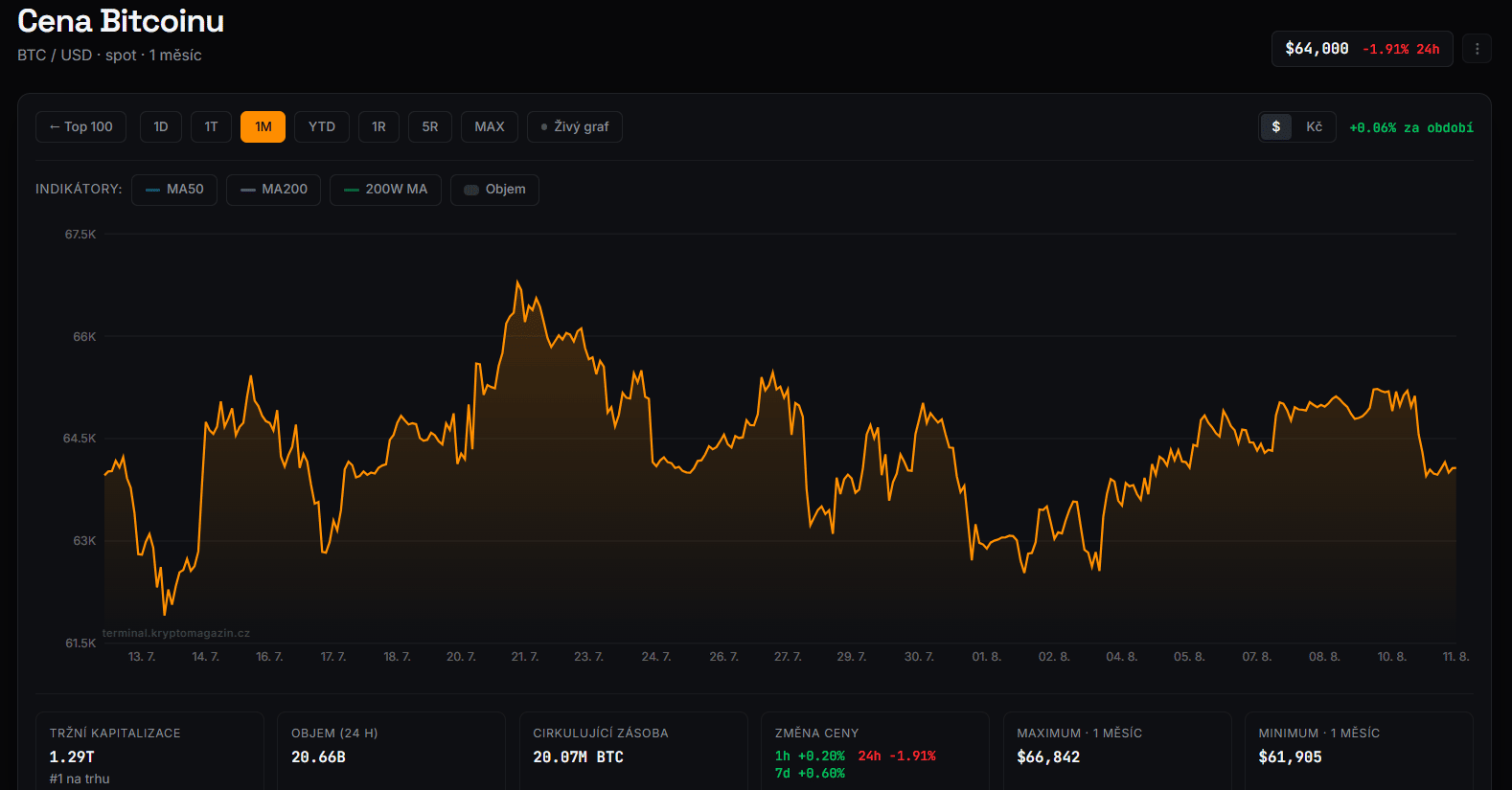
Task: Click the 13. 7. date label
Action: coord(142,657)
